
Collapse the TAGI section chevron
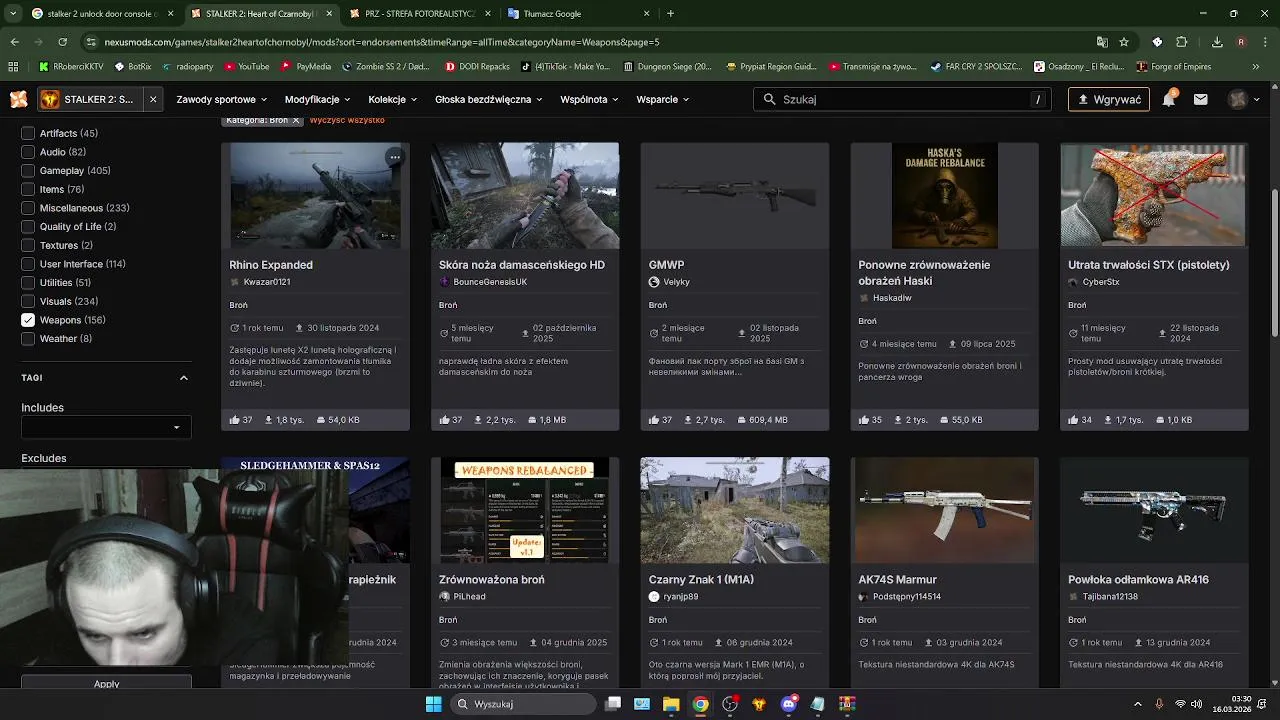point(183,378)
